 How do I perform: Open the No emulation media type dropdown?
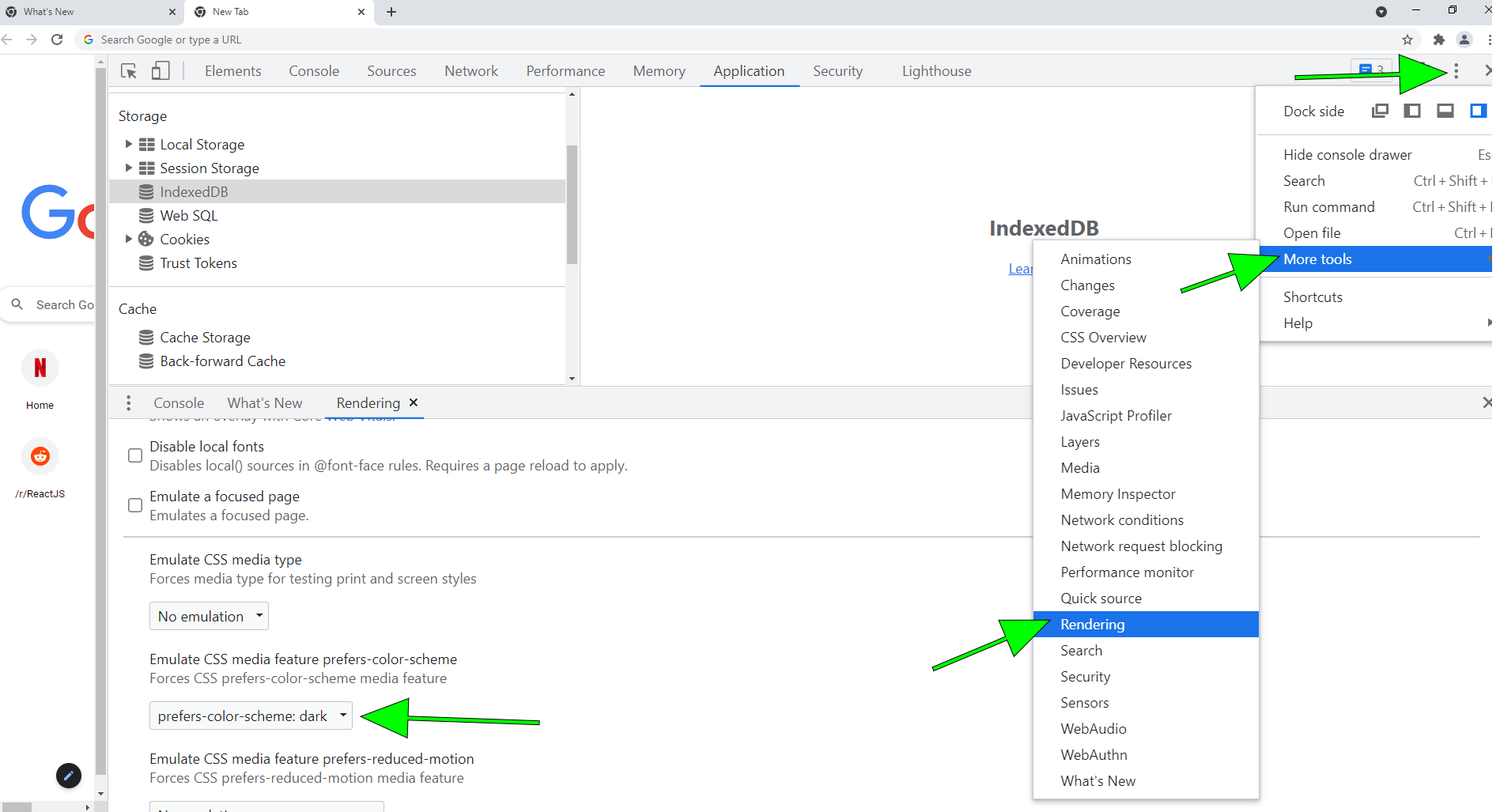click(x=208, y=616)
